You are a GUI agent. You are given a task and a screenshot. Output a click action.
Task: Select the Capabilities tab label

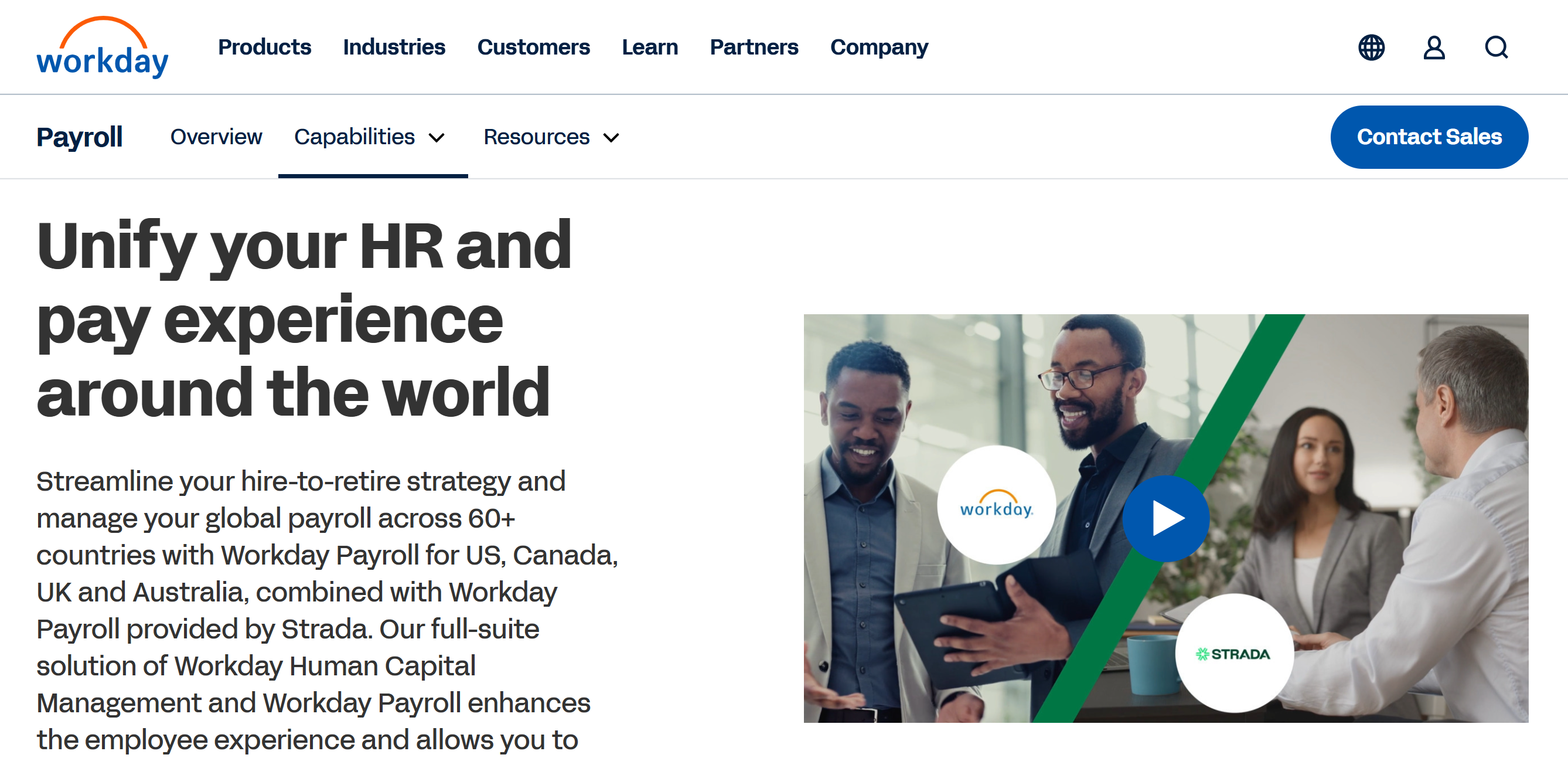[354, 137]
